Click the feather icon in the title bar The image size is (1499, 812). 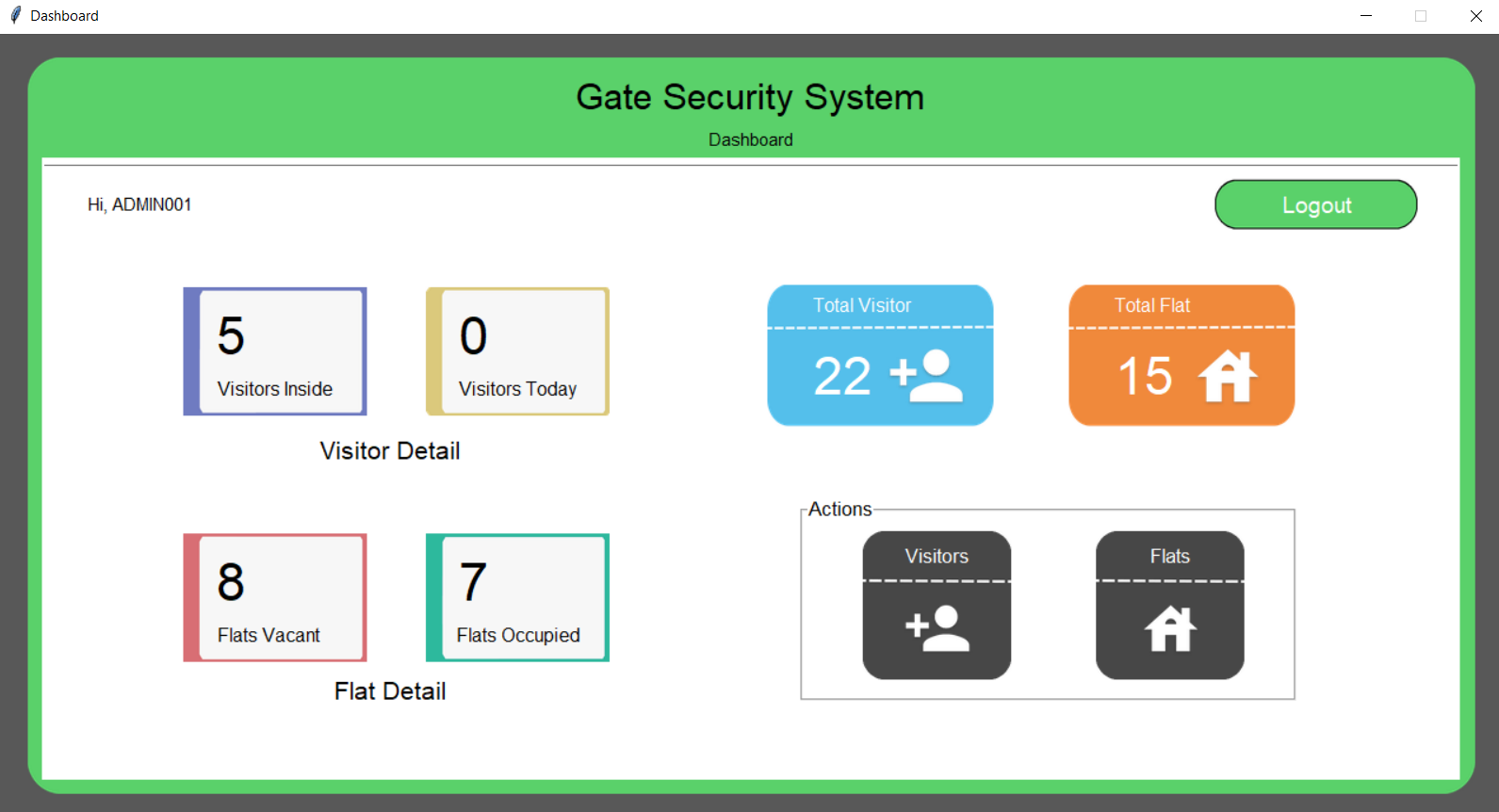click(15, 15)
